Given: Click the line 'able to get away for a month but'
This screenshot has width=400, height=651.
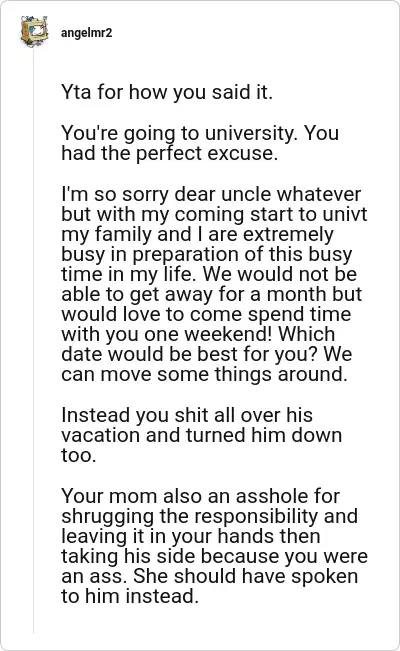Looking at the screenshot, I should 211,294.
